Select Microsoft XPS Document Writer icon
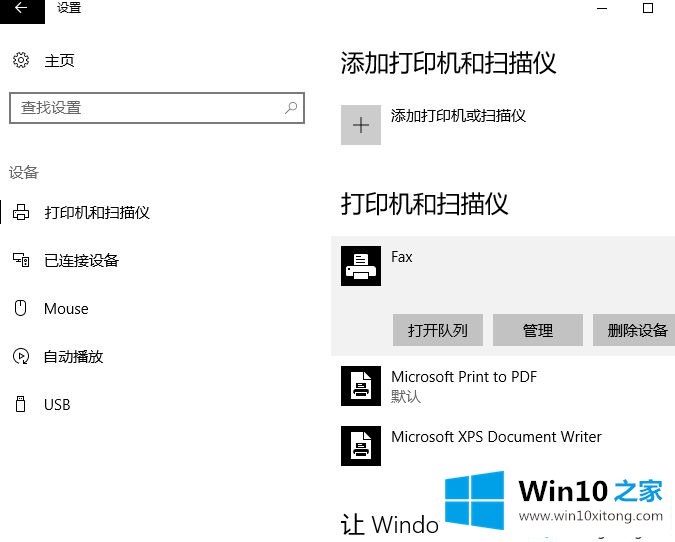 click(x=361, y=446)
